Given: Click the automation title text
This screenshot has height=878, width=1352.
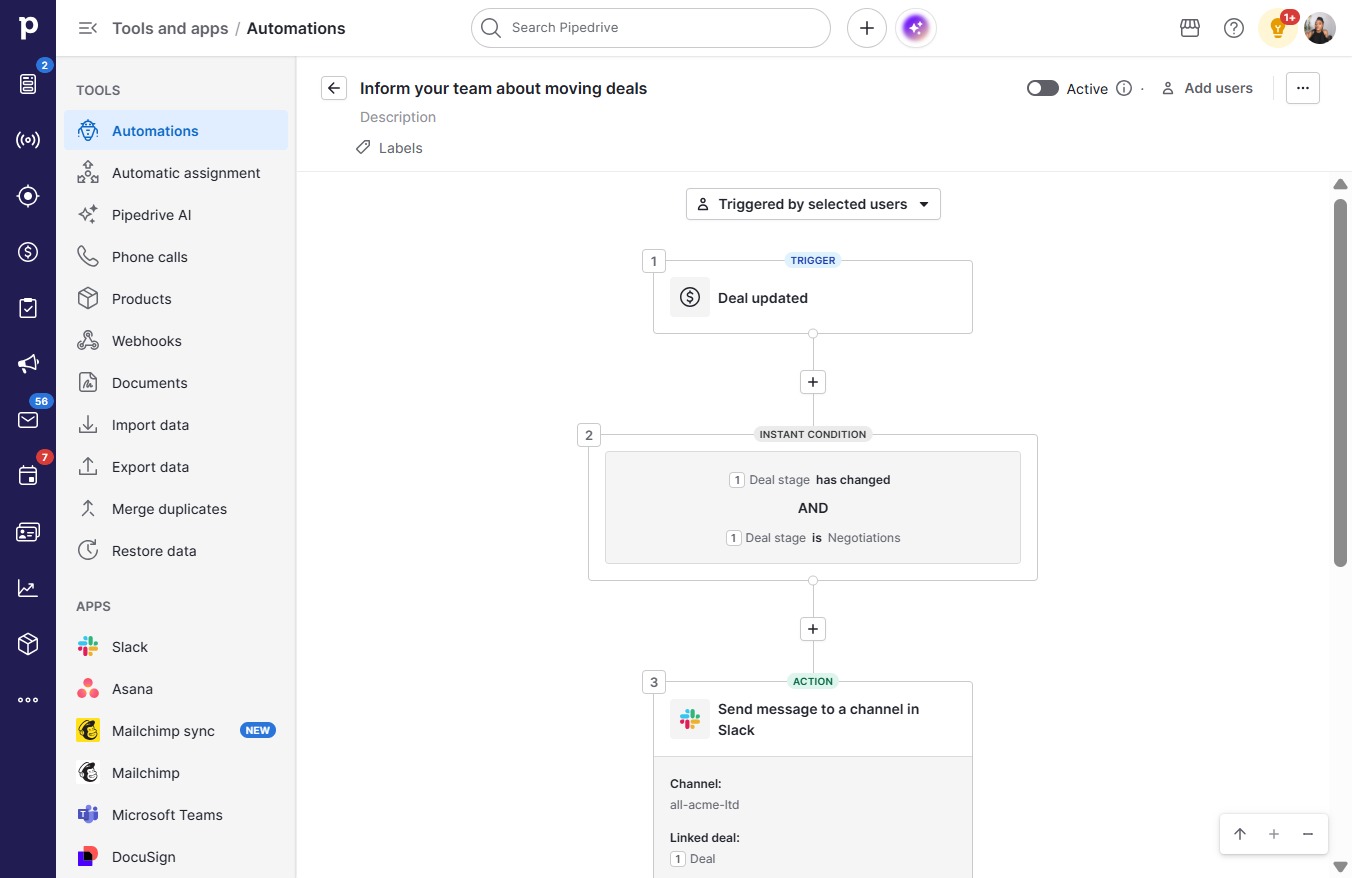Looking at the screenshot, I should [504, 88].
